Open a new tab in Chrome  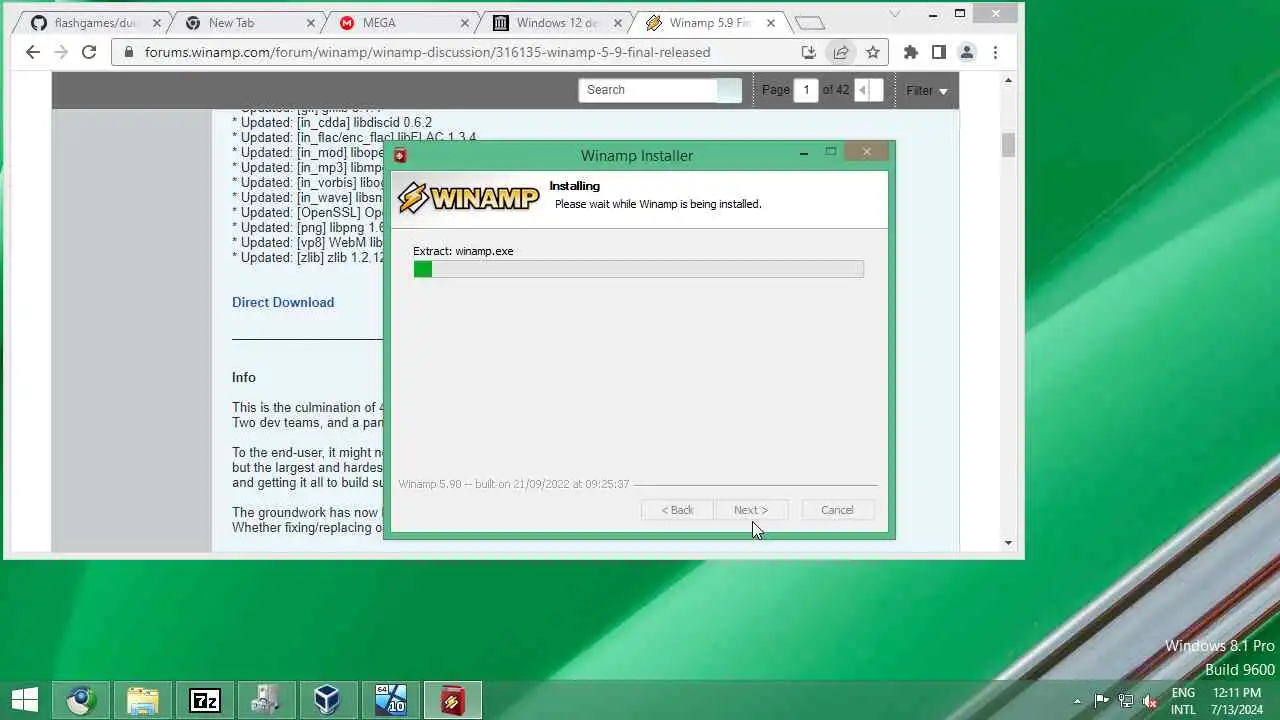pyautogui.click(x=809, y=23)
